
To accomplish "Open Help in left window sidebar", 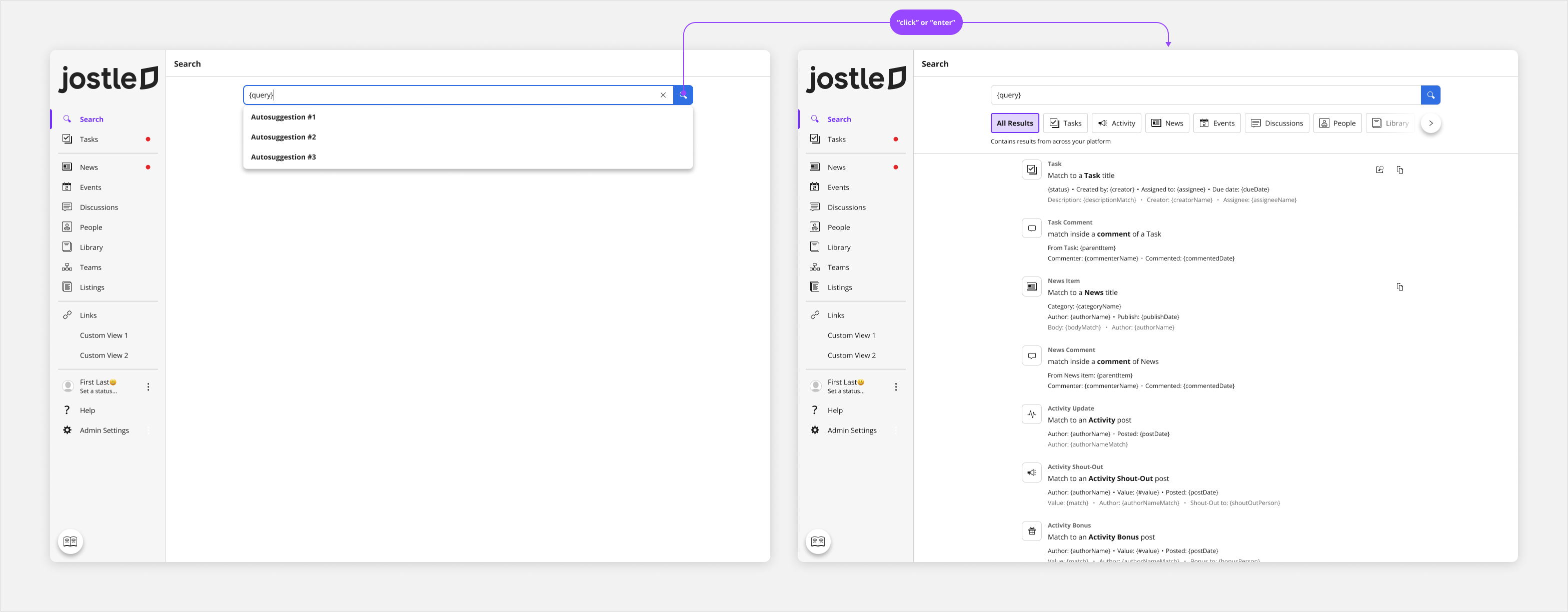I will 108,410.
